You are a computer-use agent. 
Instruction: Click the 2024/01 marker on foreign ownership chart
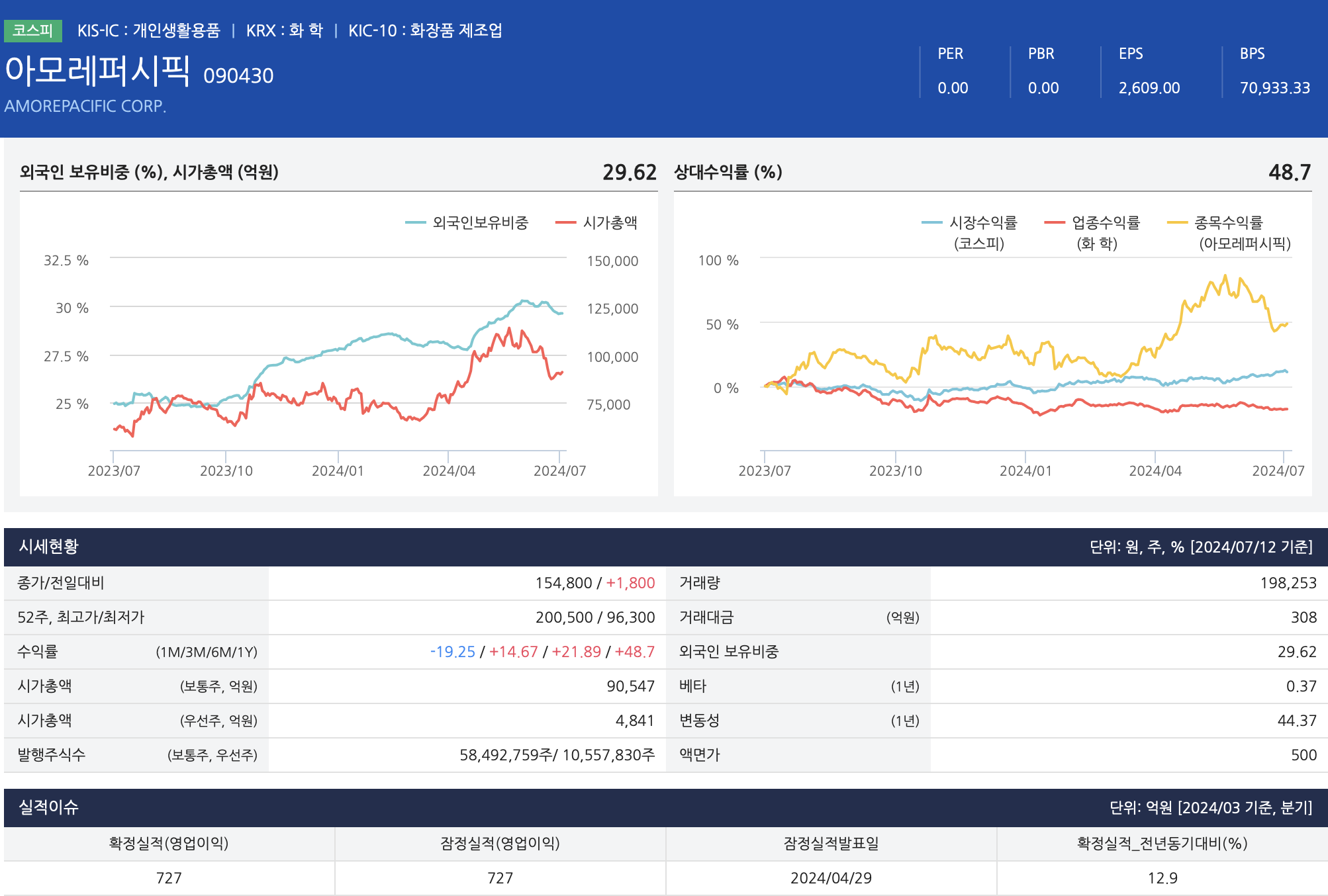click(338, 470)
